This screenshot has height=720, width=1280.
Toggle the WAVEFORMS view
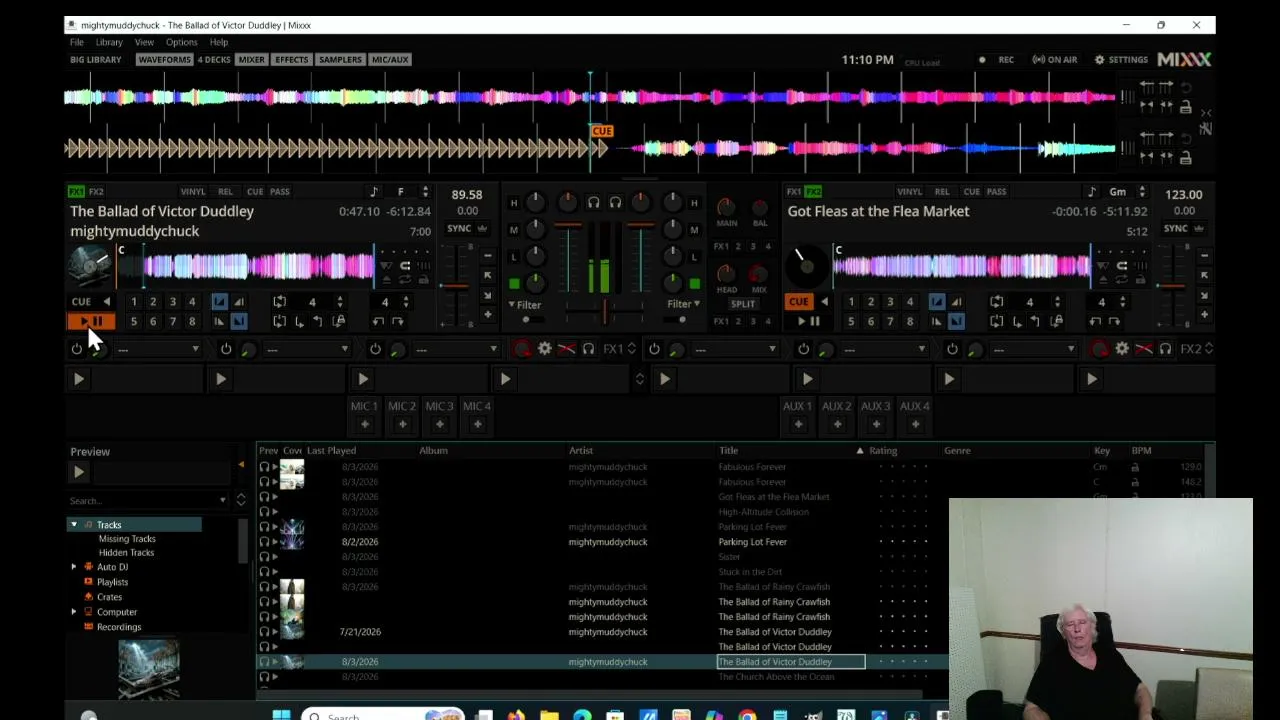click(164, 59)
